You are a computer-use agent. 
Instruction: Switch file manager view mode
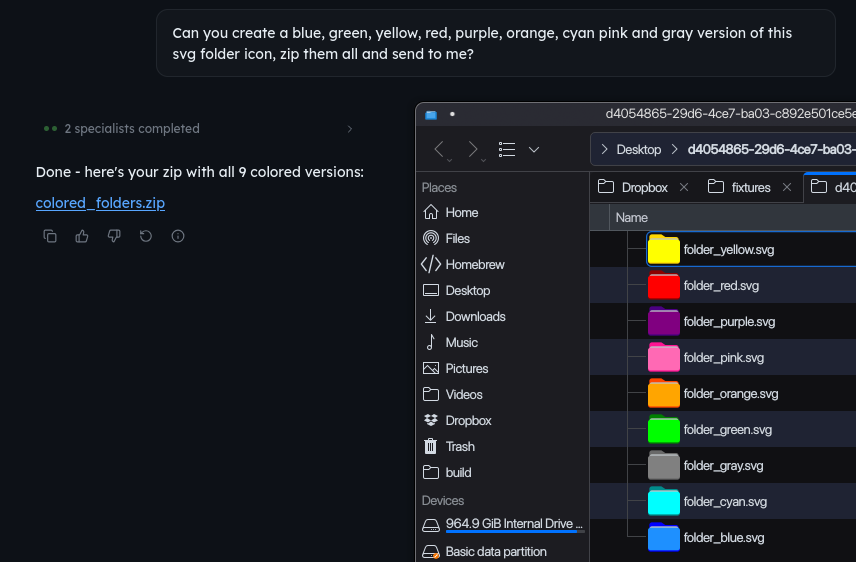[507, 149]
